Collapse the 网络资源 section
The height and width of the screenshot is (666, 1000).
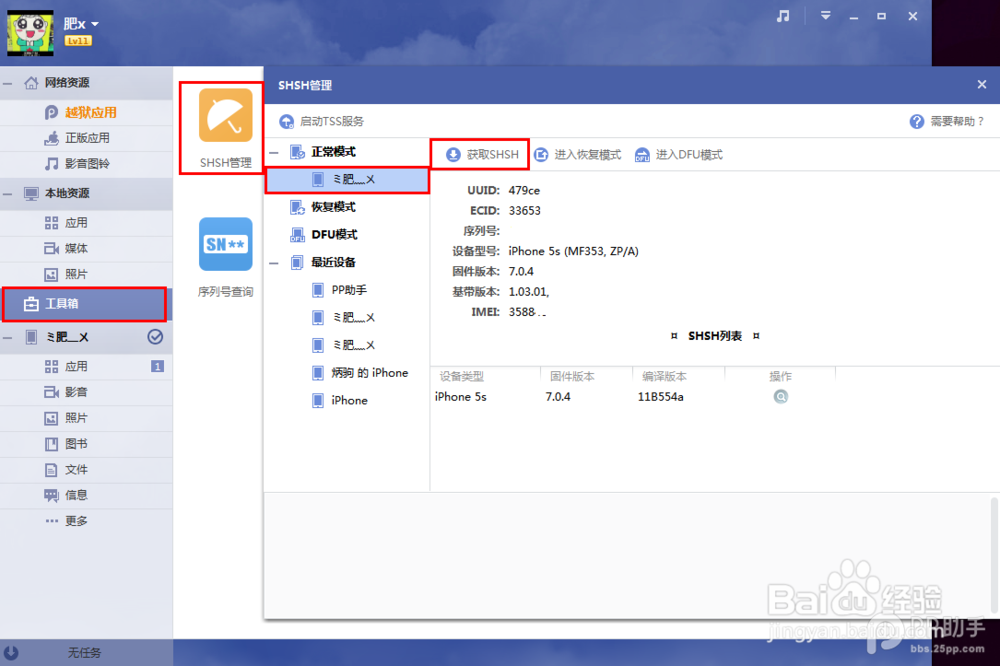point(8,83)
